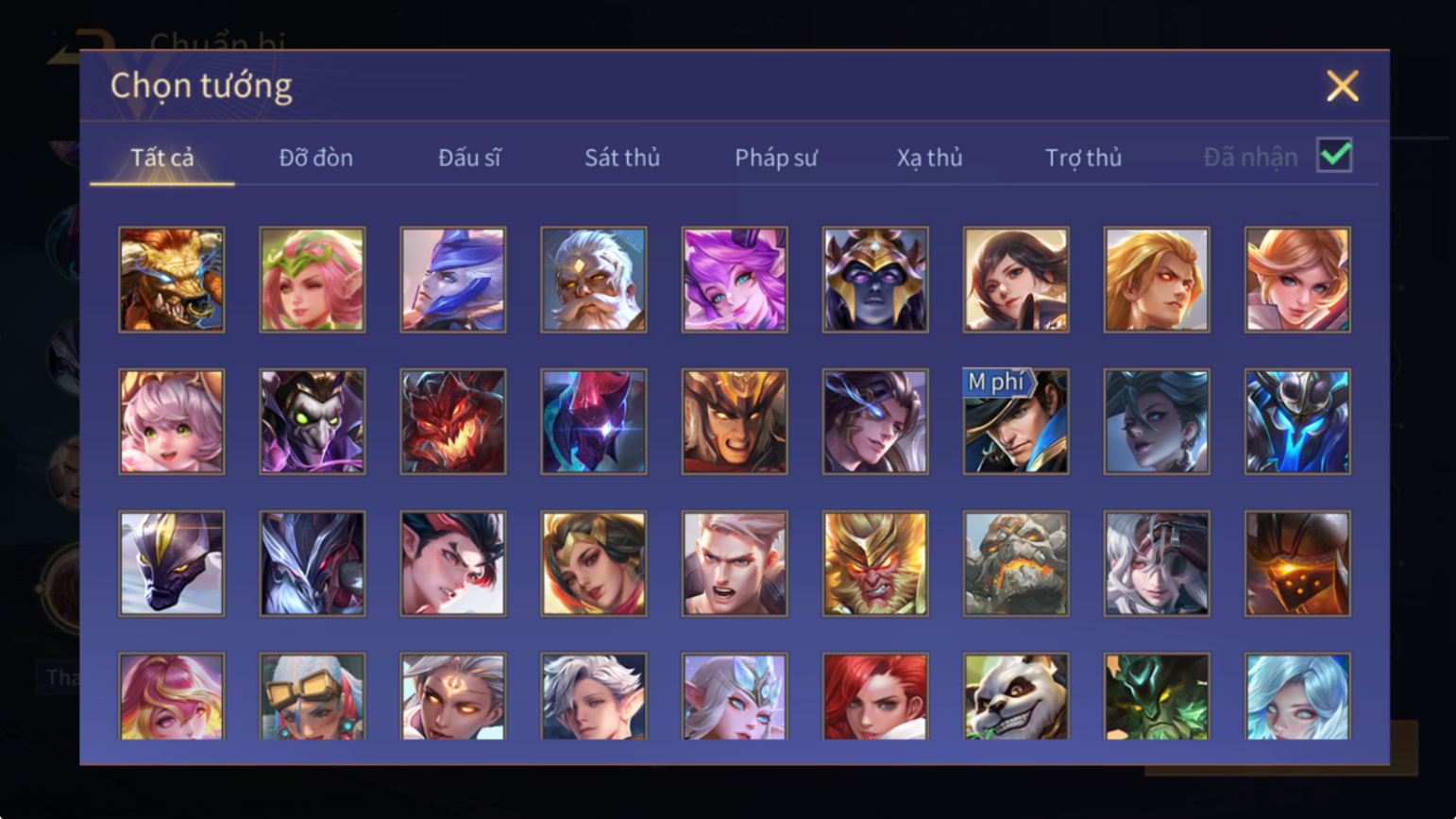Open the Sát thủ tab

(622, 158)
